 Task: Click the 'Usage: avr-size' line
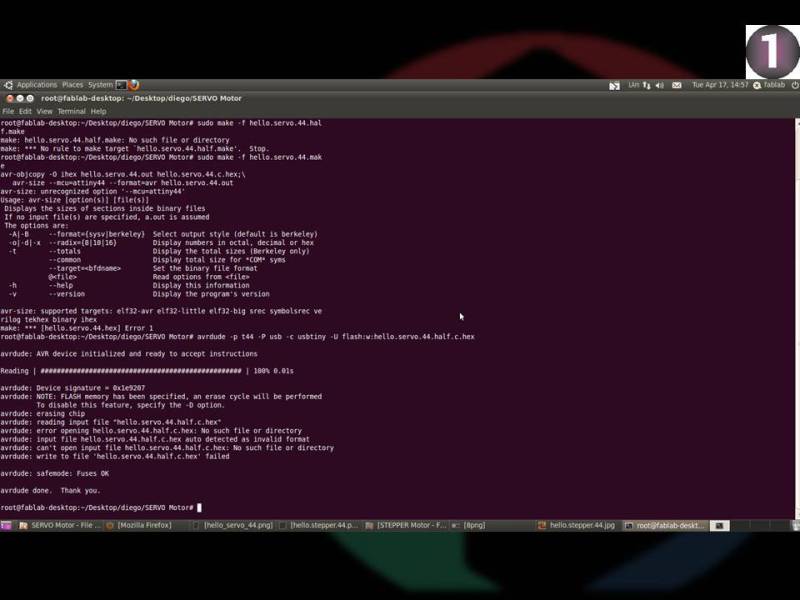75,200
